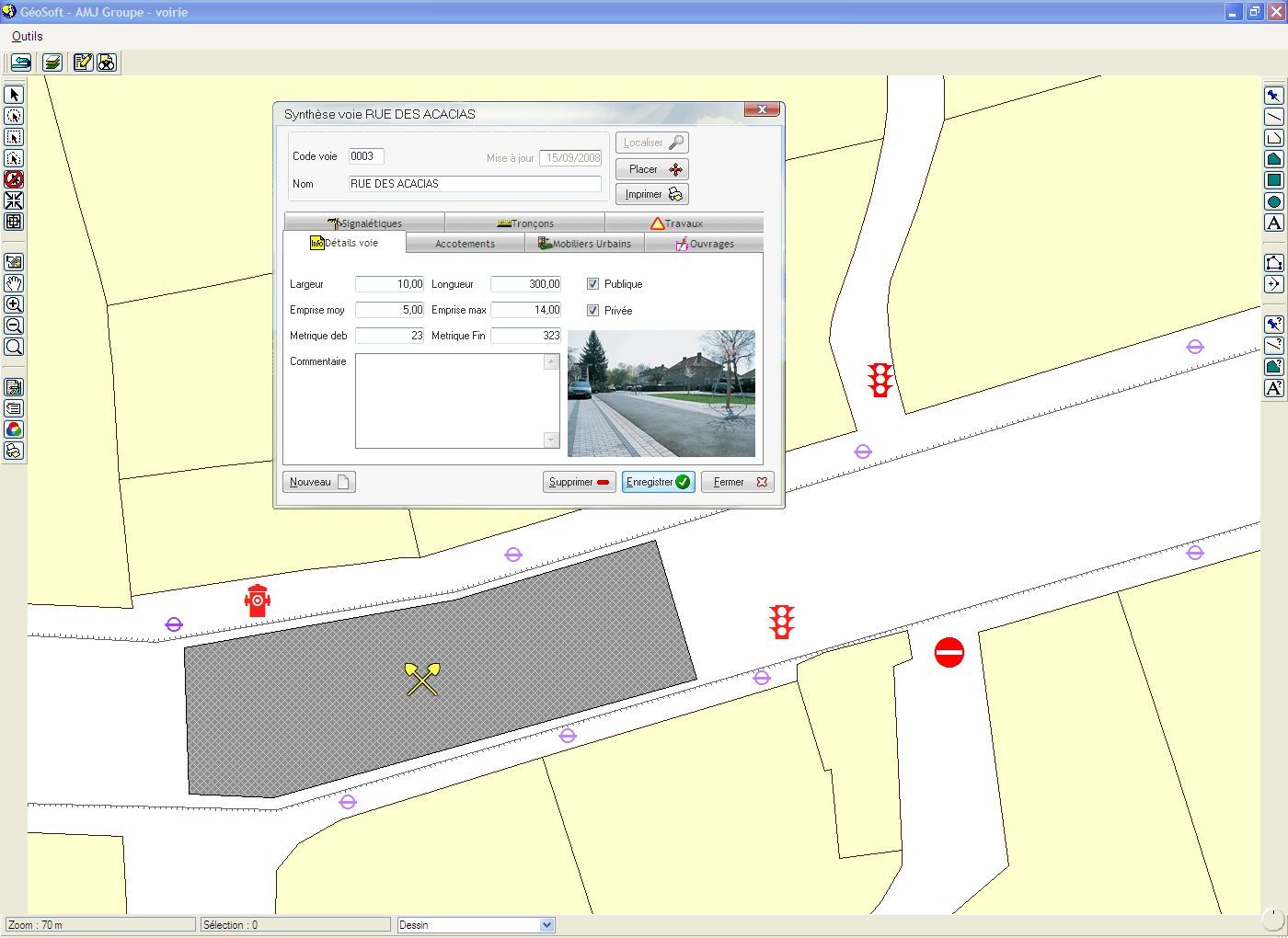Click the Zoom : 70 m status text

(x=35, y=925)
